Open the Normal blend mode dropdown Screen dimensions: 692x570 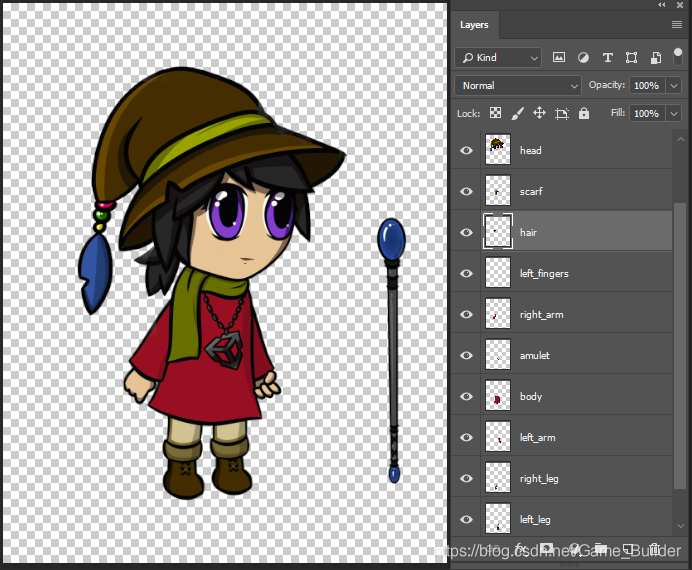pos(518,86)
